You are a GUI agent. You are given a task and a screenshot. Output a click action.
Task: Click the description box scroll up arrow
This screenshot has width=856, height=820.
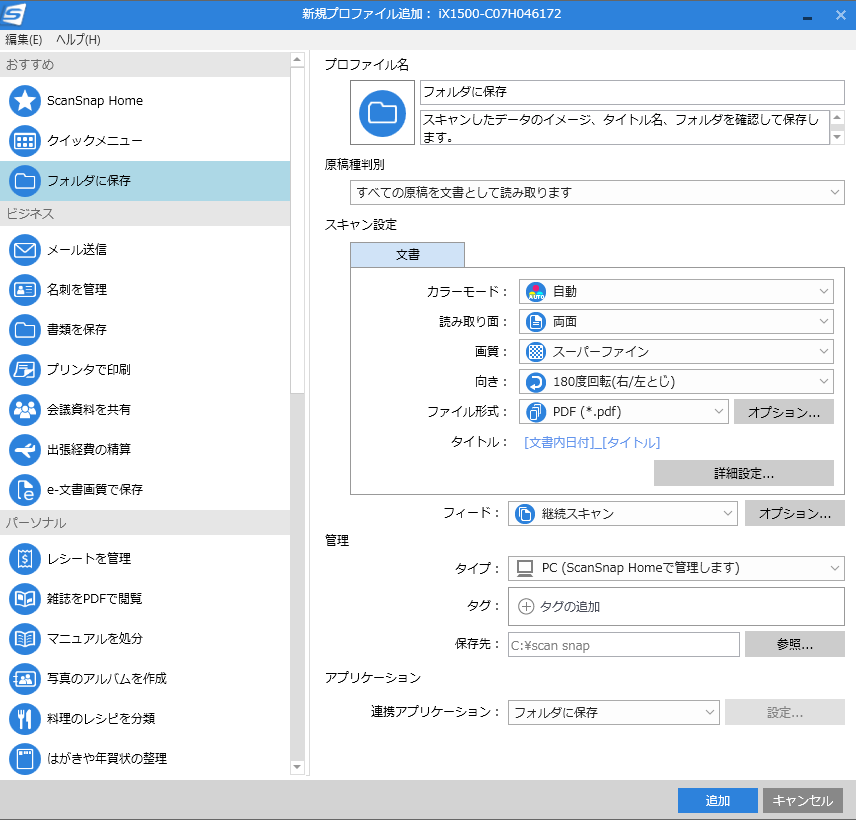click(837, 117)
